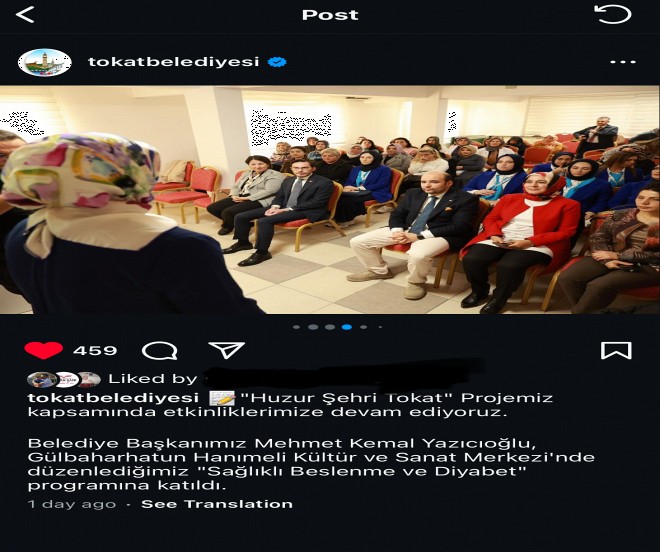This screenshot has width=660, height=552.
Task: View the 459 likes count
Action: pos(95,350)
